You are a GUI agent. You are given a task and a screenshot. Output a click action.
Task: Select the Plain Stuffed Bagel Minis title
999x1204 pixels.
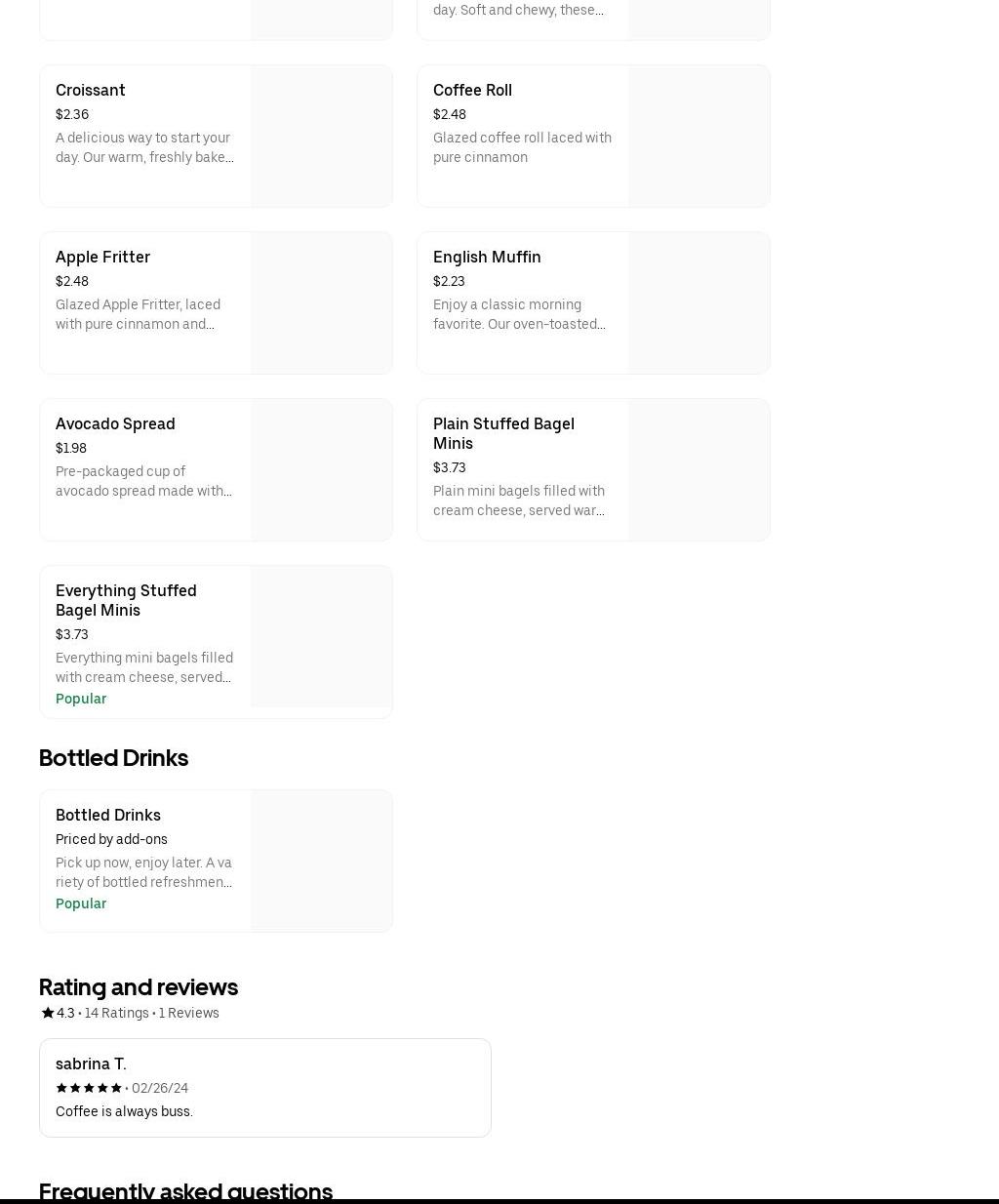503,433
